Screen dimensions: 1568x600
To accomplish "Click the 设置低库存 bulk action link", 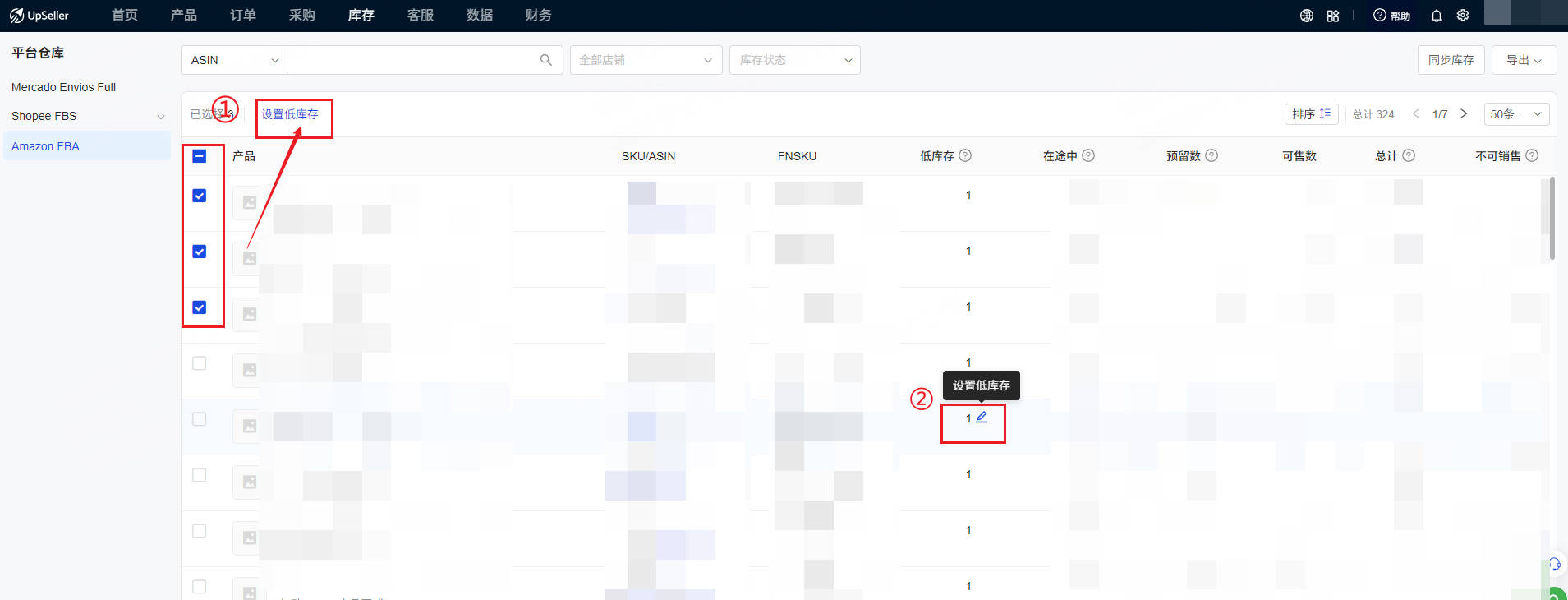I will pos(290,114).
